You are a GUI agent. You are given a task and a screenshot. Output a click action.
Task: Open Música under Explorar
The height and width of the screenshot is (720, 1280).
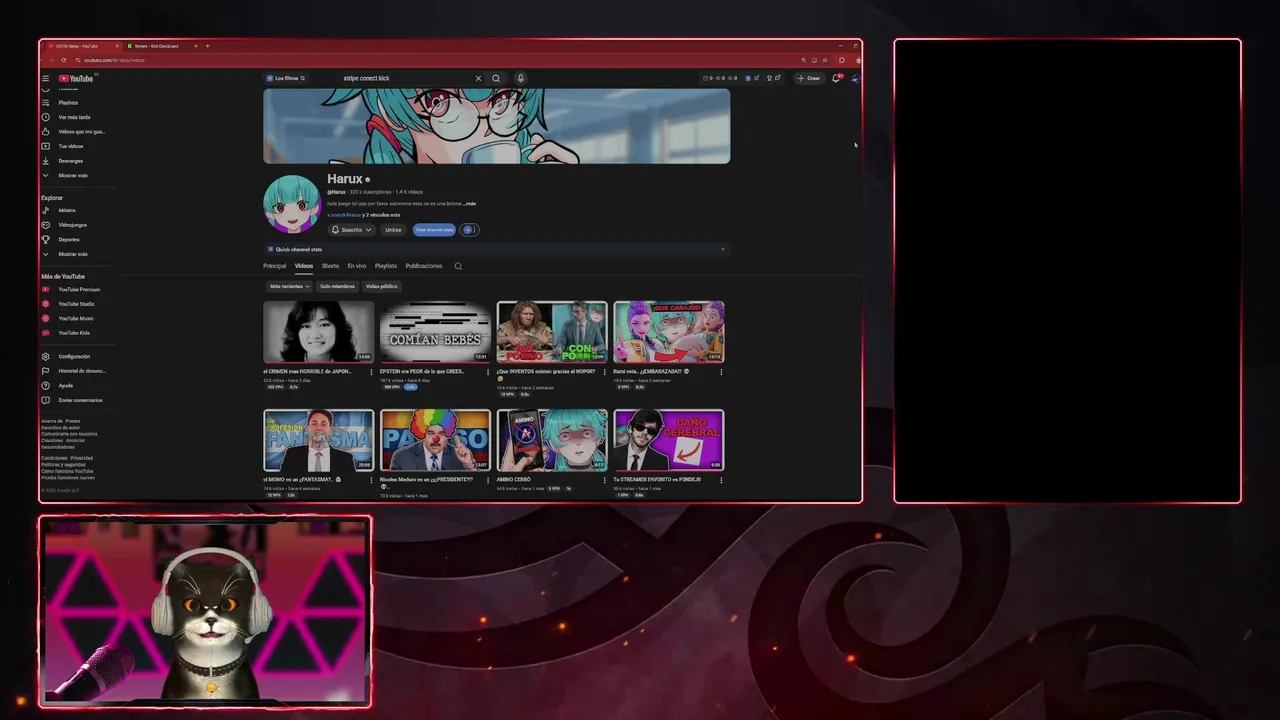pyautogui.click(x=67, y=210)
